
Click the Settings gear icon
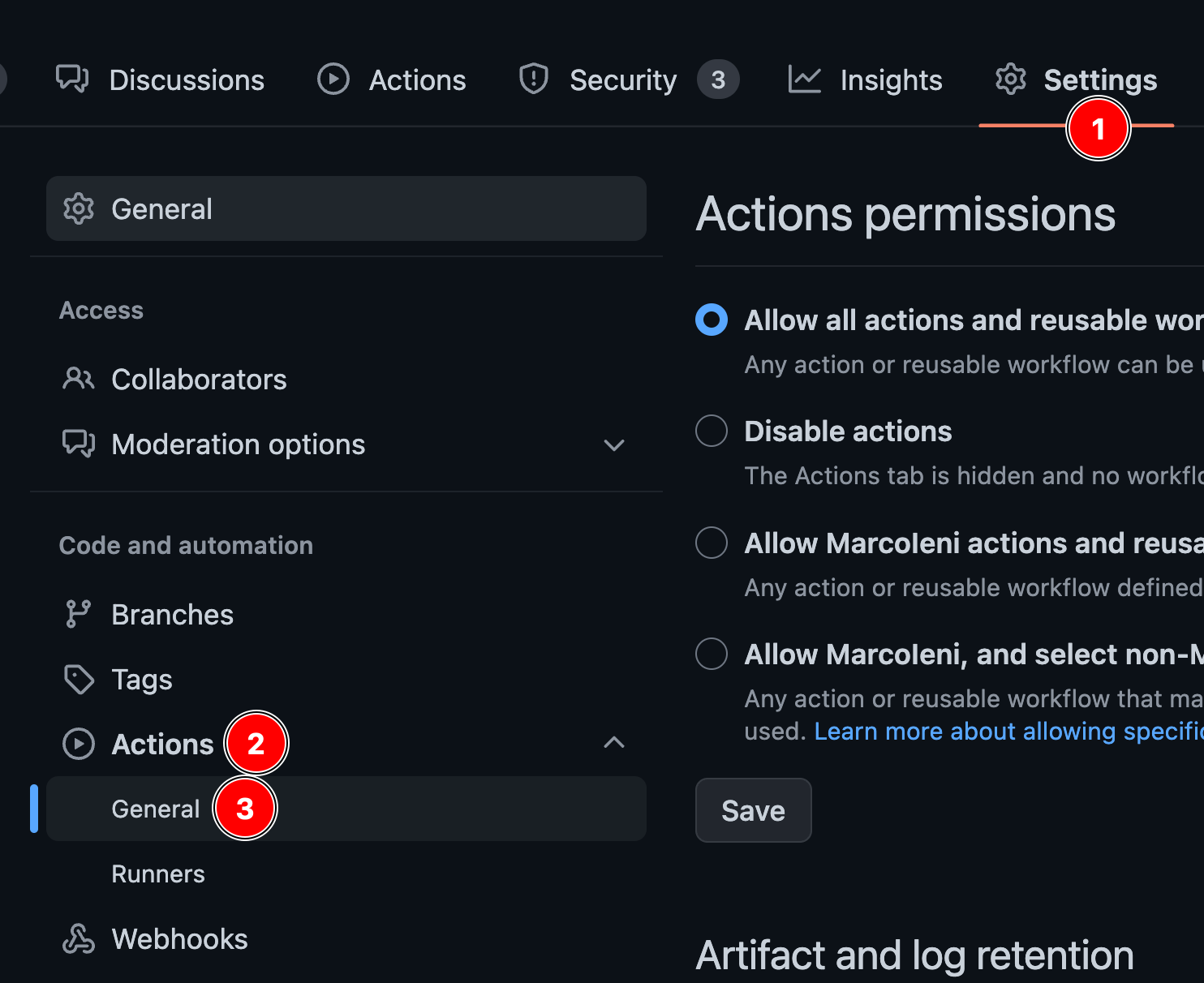[1009, 79]
